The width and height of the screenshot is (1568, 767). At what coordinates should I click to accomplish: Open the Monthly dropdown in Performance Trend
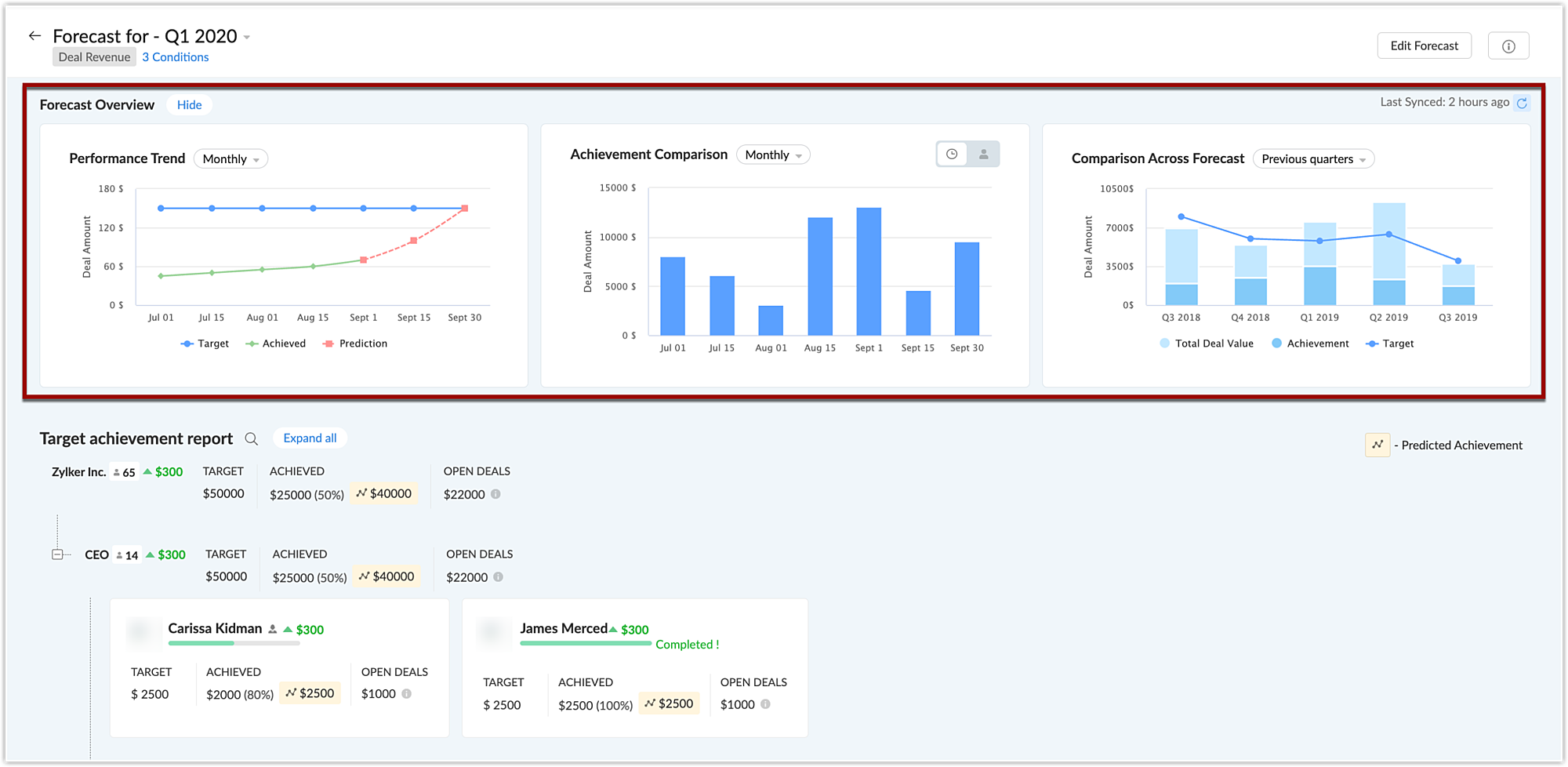click(230, 158)
